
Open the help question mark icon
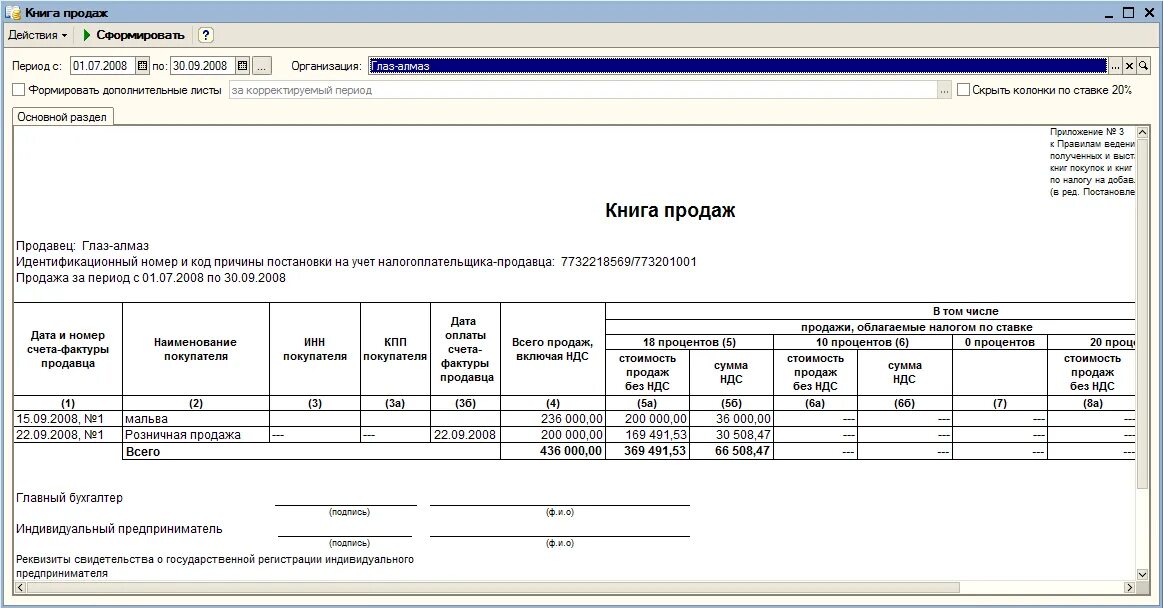tap(206, 35)
